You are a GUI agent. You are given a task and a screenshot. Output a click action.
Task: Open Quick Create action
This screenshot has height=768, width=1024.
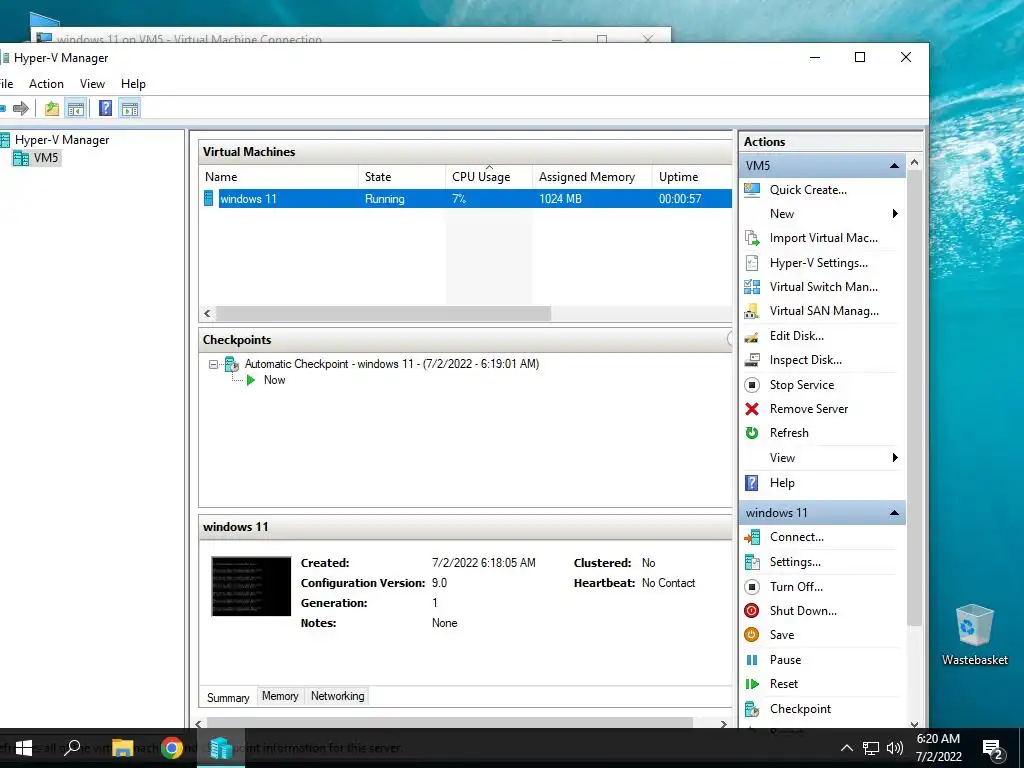(808, 189)
